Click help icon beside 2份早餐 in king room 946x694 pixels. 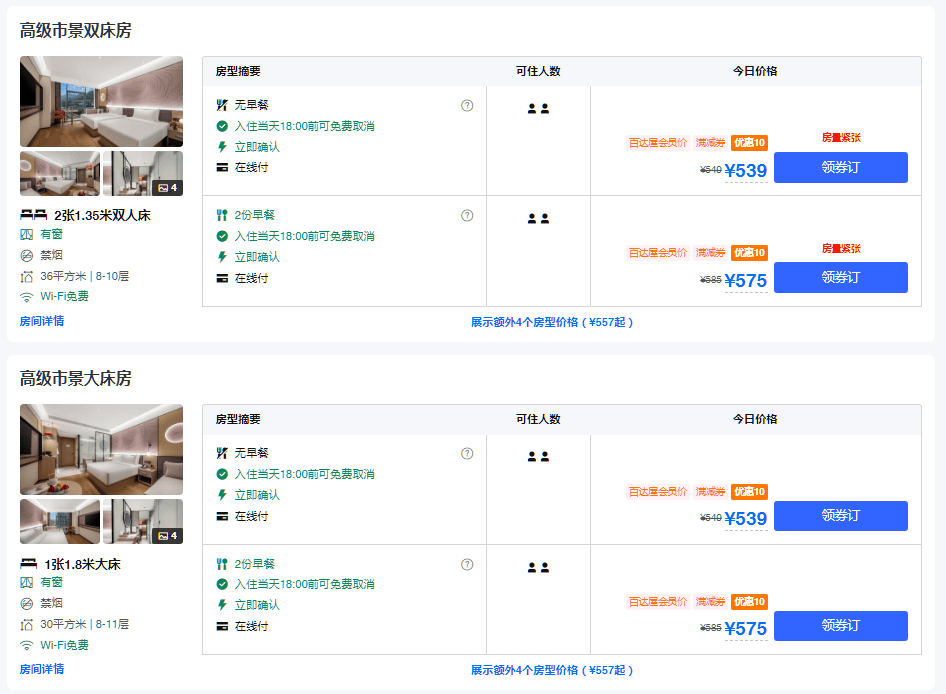click(467, 564)
